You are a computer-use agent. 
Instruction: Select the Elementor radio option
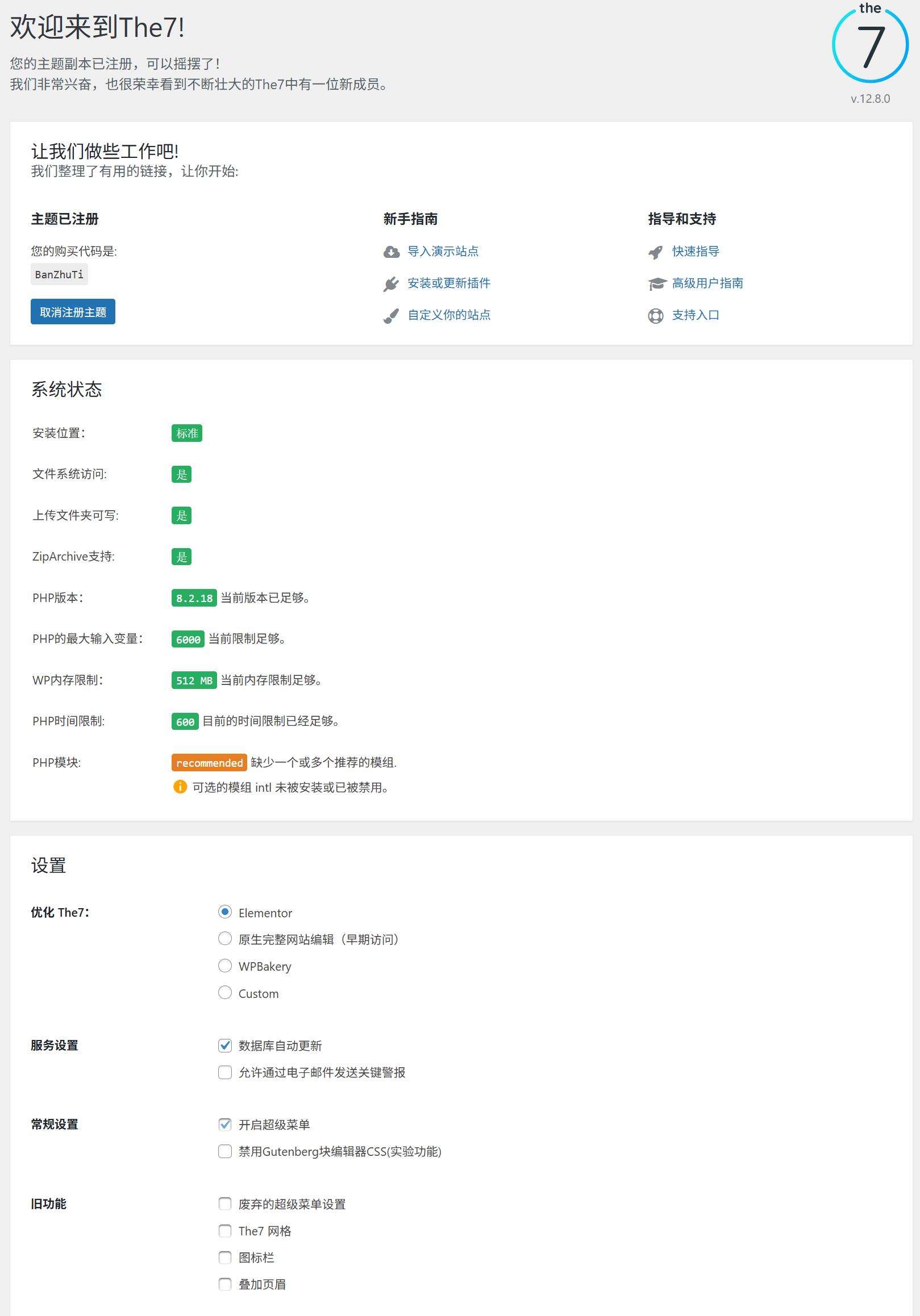(225, 912)
